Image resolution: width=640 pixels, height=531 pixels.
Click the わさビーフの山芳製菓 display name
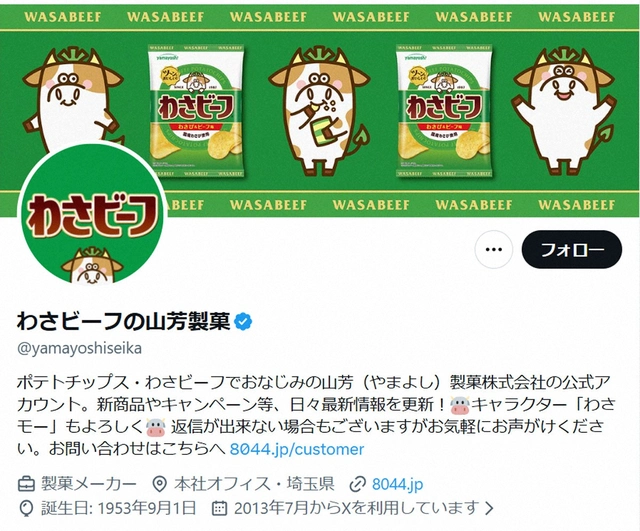click(124, 322)
